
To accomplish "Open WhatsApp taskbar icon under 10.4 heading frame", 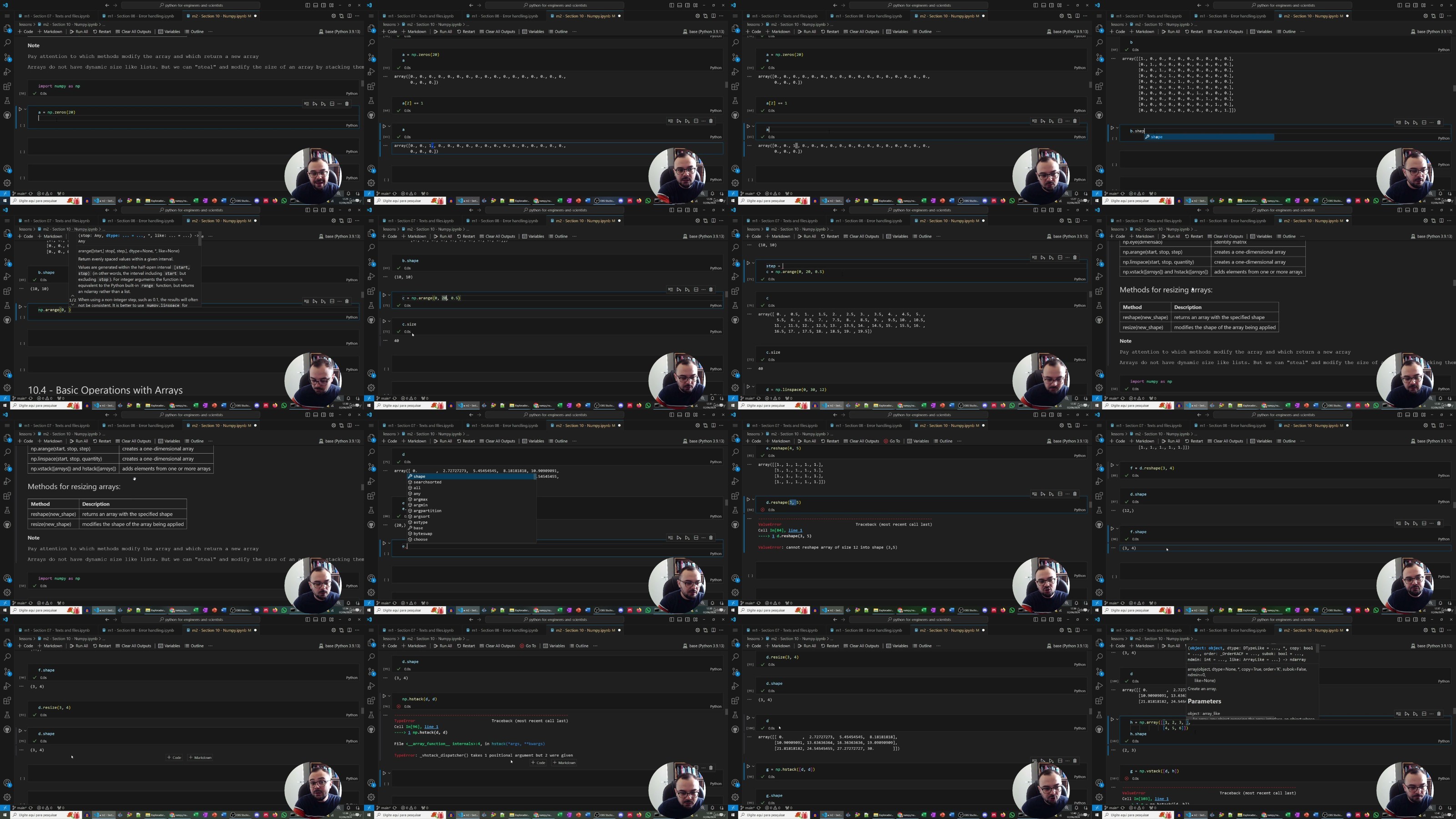I will coord(284,405).
